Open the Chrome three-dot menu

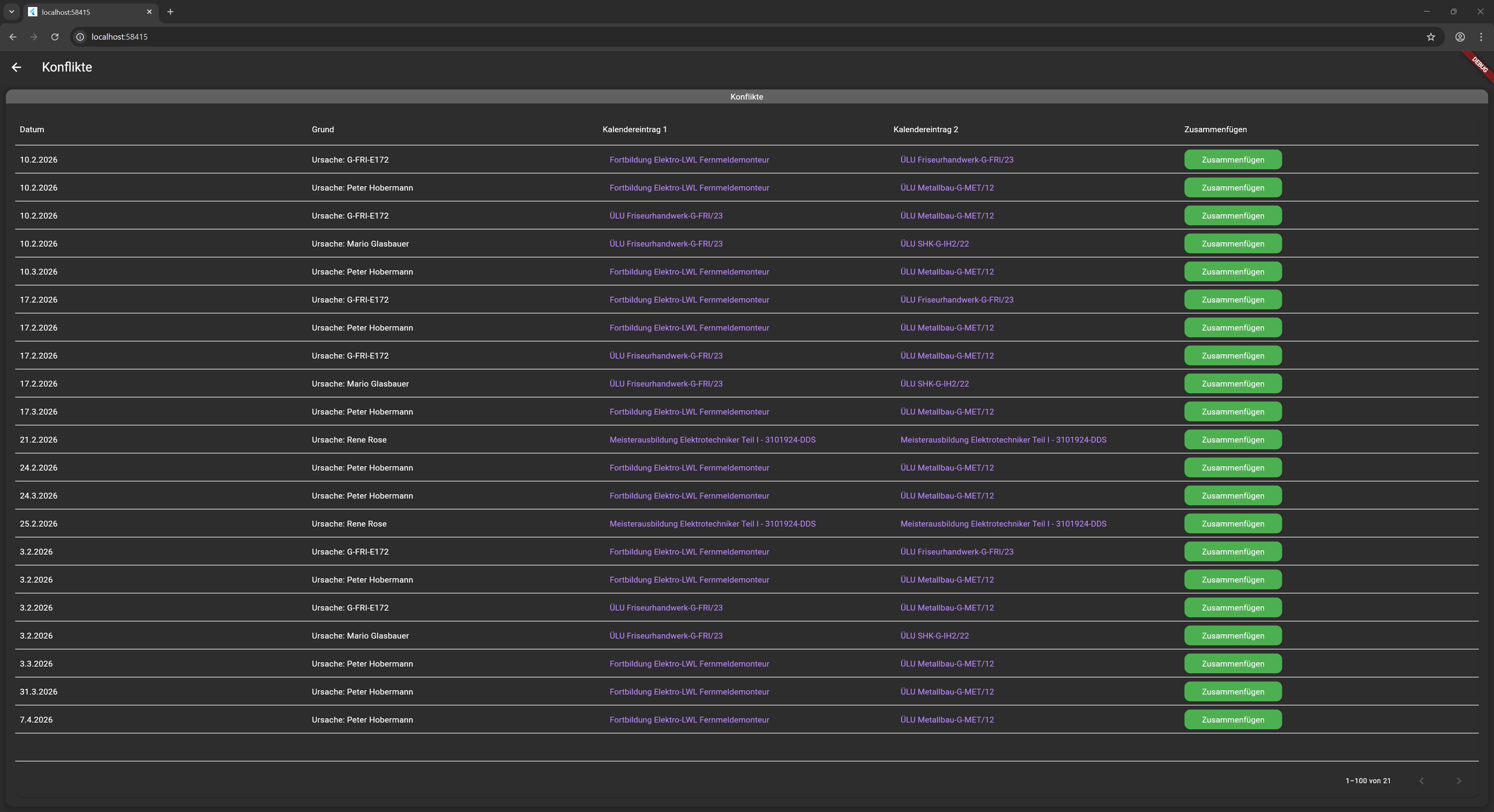(x=1481, y=37)
